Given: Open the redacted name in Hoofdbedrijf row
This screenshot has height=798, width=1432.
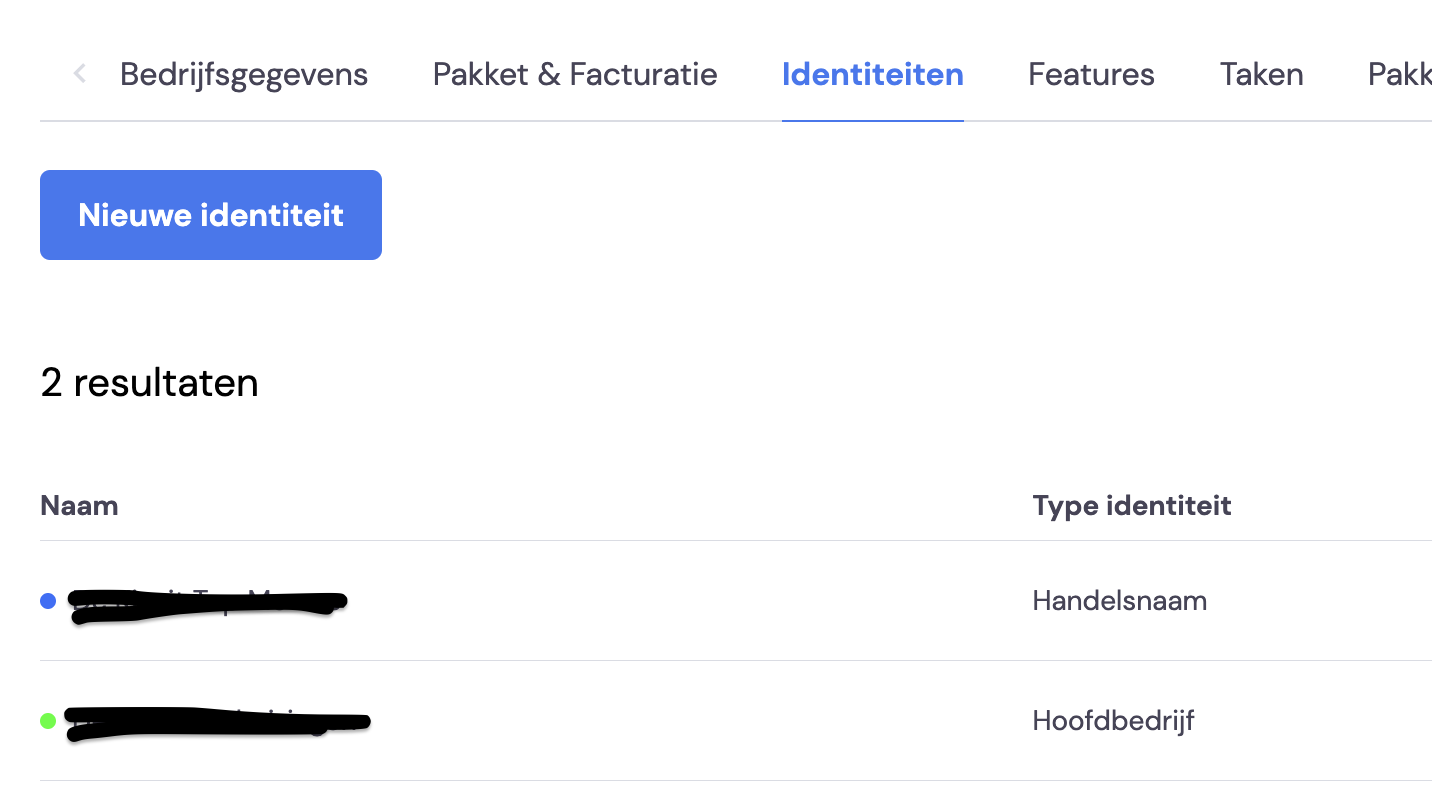Looking at the screenshot, I should (218, 722).
